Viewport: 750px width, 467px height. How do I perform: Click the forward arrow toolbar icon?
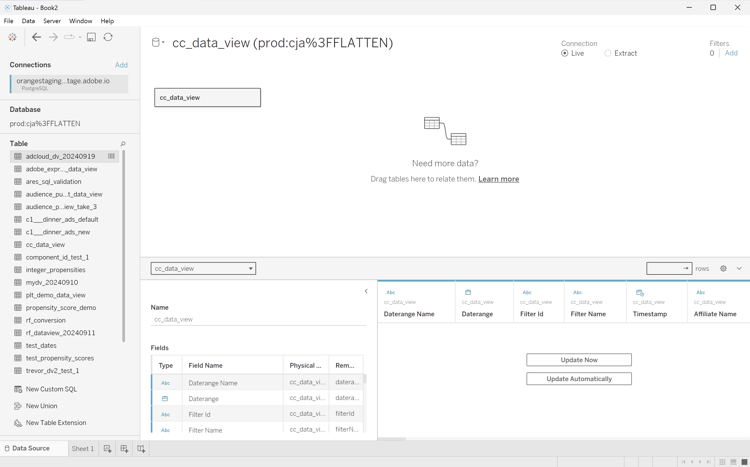(53, 37)
